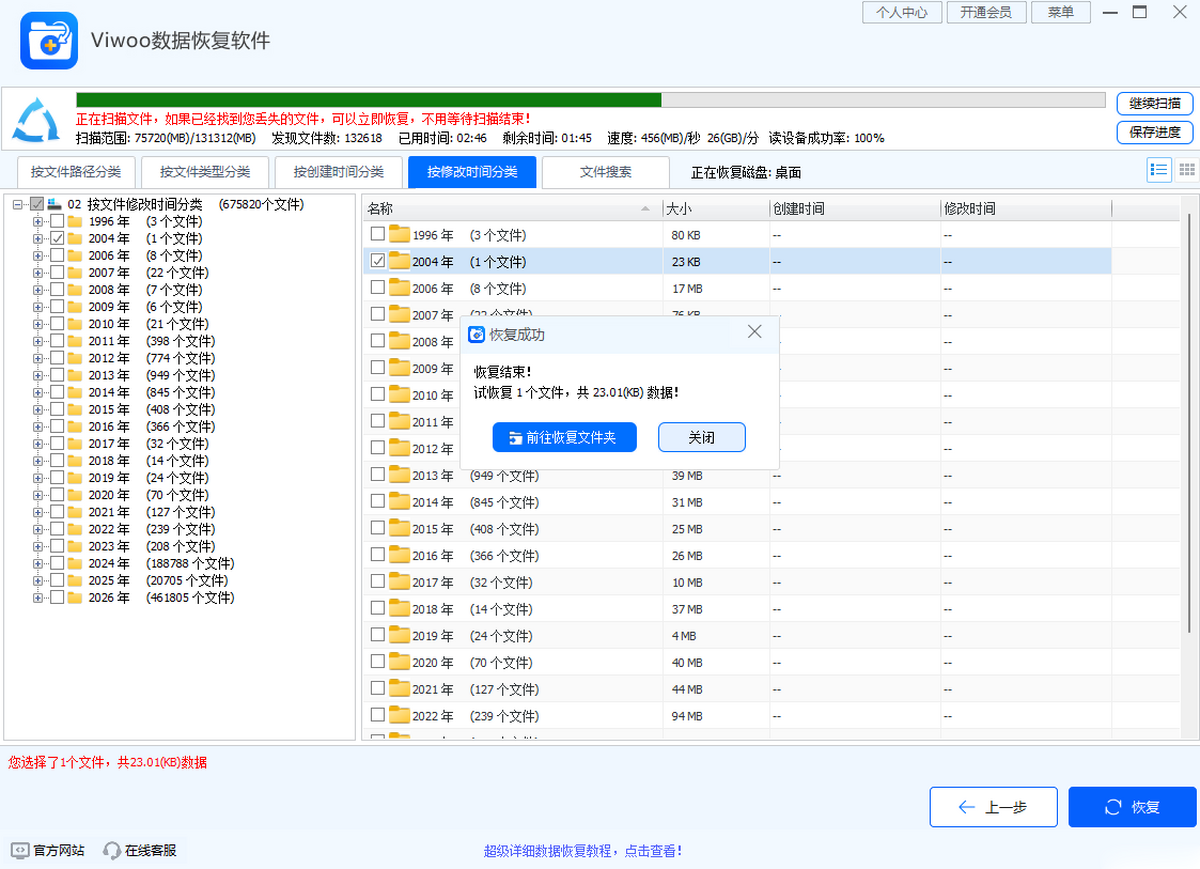Expand the 2016 年 tree node

click(38, 426)
